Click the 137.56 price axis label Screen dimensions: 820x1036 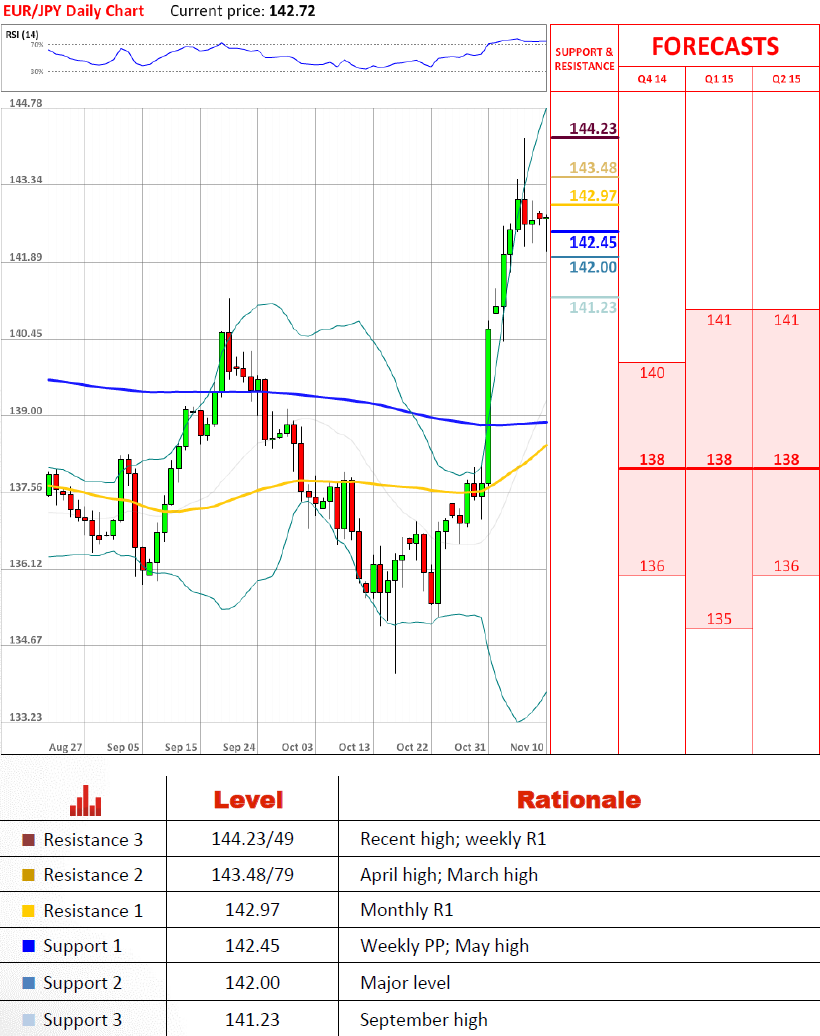(x=26, y=487)
